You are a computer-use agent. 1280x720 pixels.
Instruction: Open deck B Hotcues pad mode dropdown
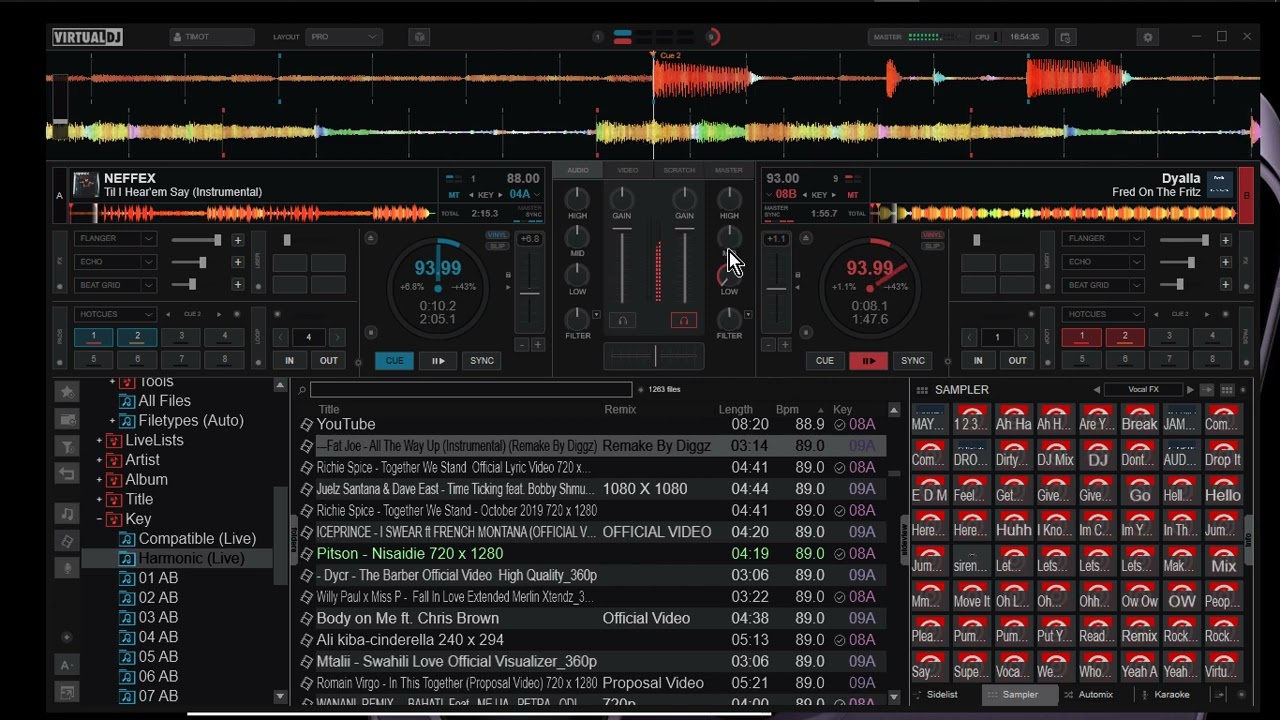coord(1103,314)
